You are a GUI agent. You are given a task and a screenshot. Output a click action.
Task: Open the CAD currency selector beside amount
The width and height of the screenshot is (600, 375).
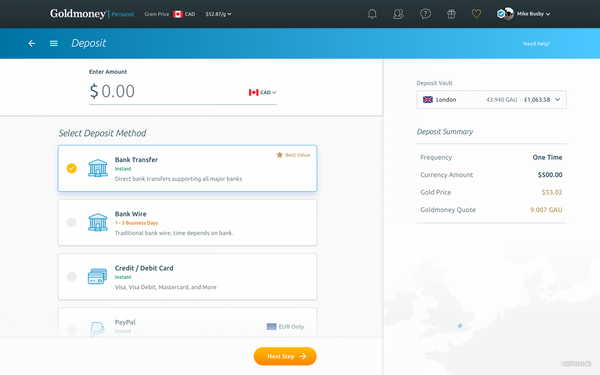point(262,93)
